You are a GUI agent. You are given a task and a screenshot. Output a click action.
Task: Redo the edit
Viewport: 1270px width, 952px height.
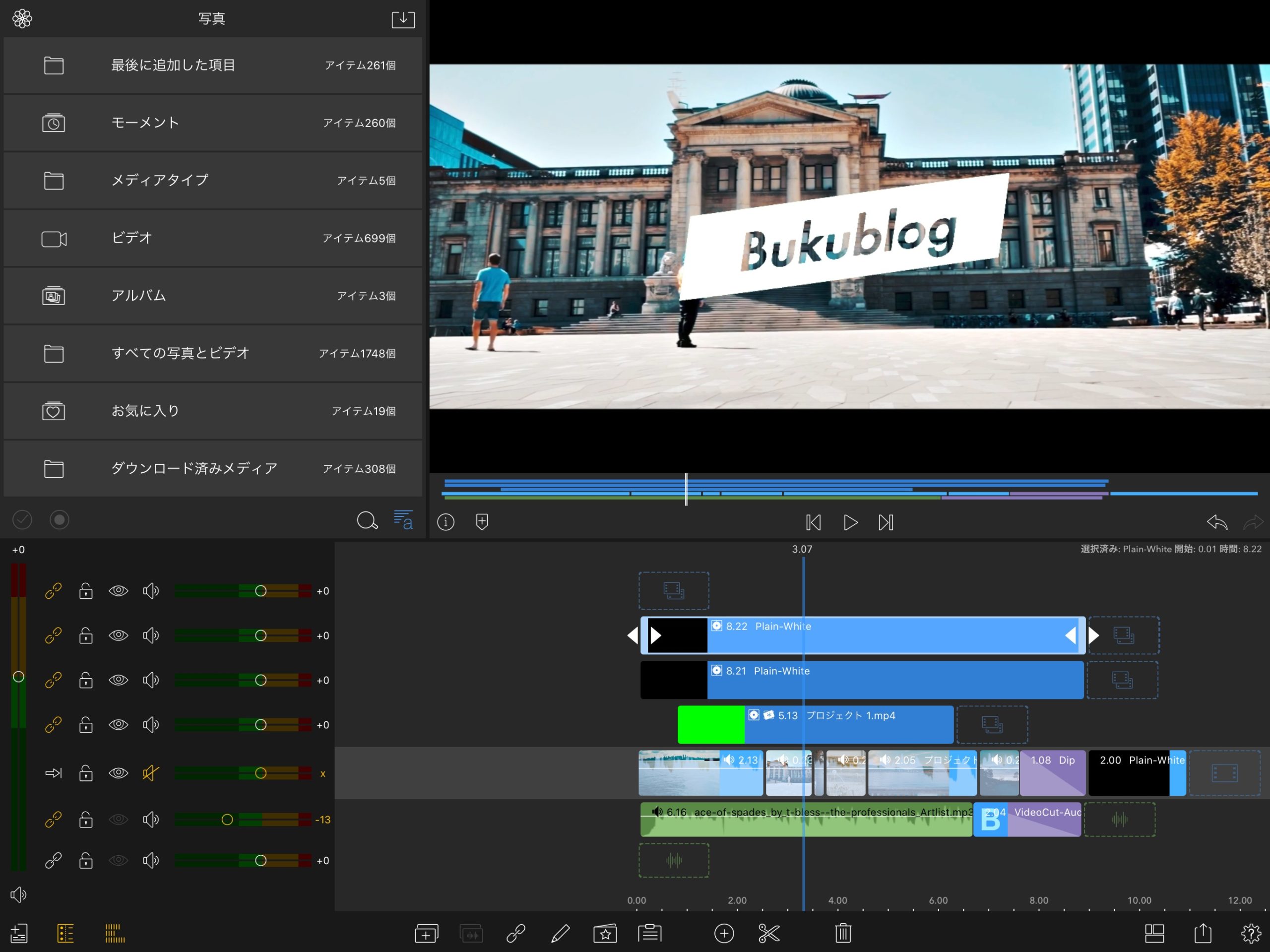pyautogui.click(x=1253, y=522)
